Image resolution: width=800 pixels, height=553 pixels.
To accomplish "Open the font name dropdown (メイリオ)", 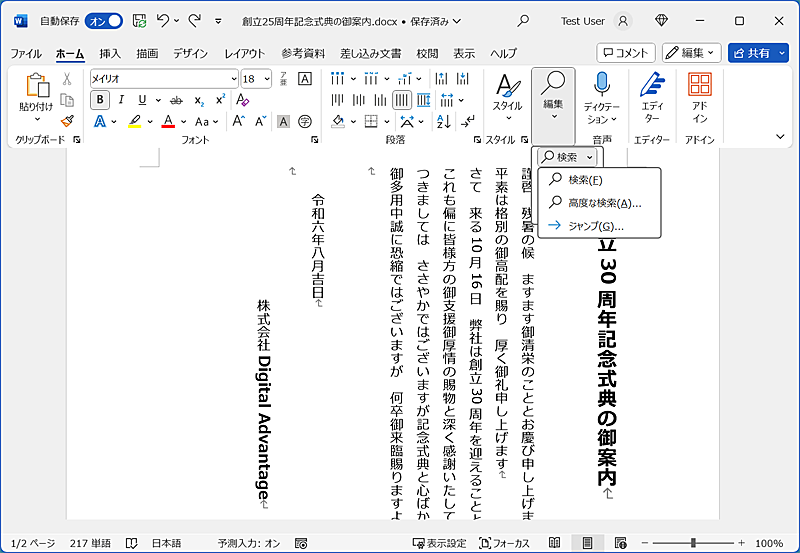I will pyautogui.click(x=233, y=78).
